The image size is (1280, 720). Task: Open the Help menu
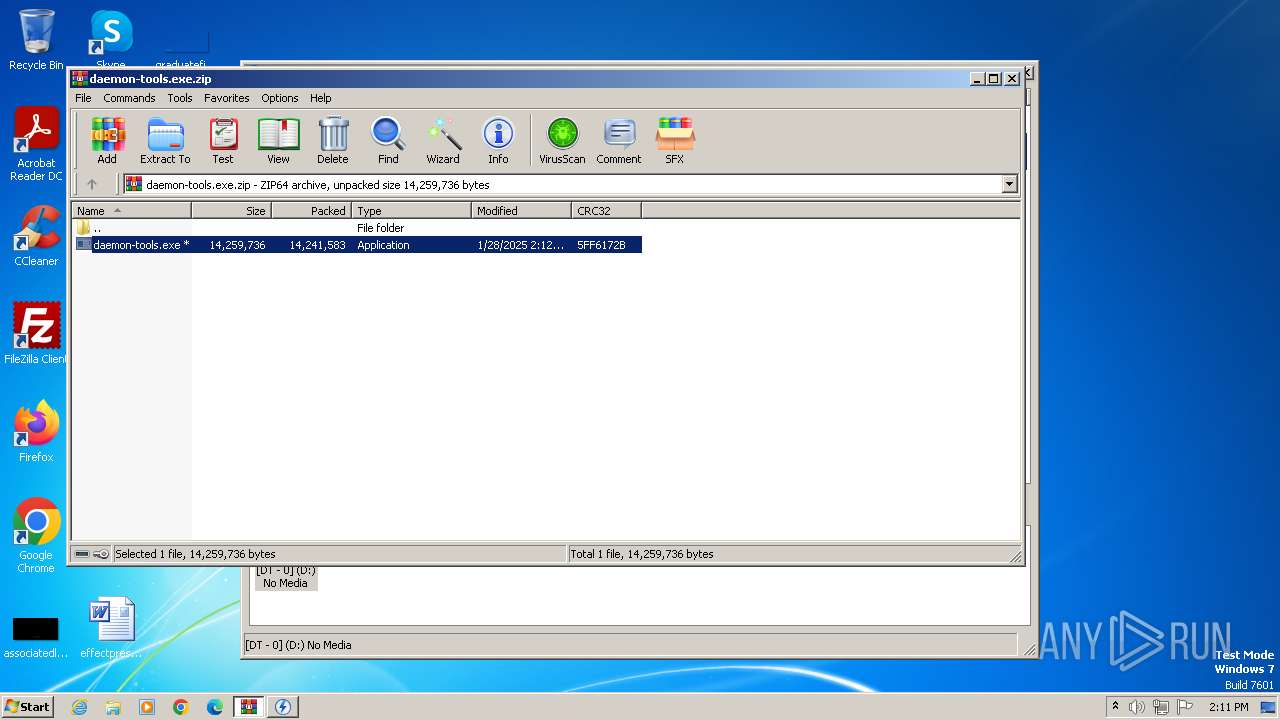(320, 98)
